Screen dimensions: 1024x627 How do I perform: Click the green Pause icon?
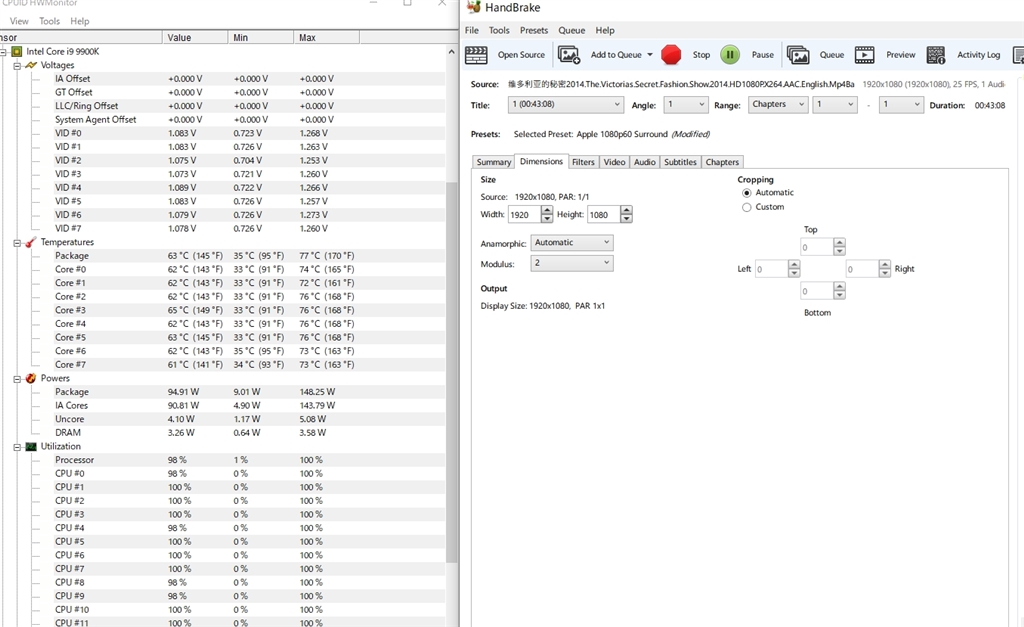(730, 55)
